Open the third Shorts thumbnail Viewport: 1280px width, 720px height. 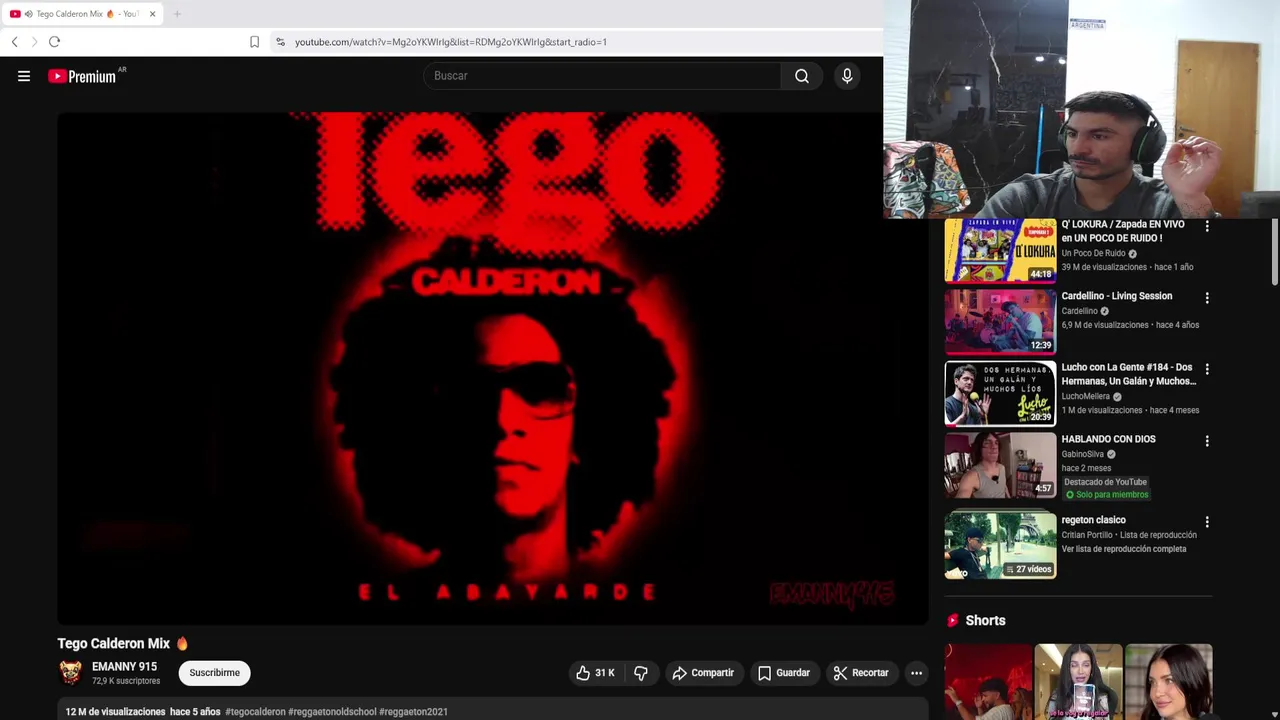[1168, 682]
